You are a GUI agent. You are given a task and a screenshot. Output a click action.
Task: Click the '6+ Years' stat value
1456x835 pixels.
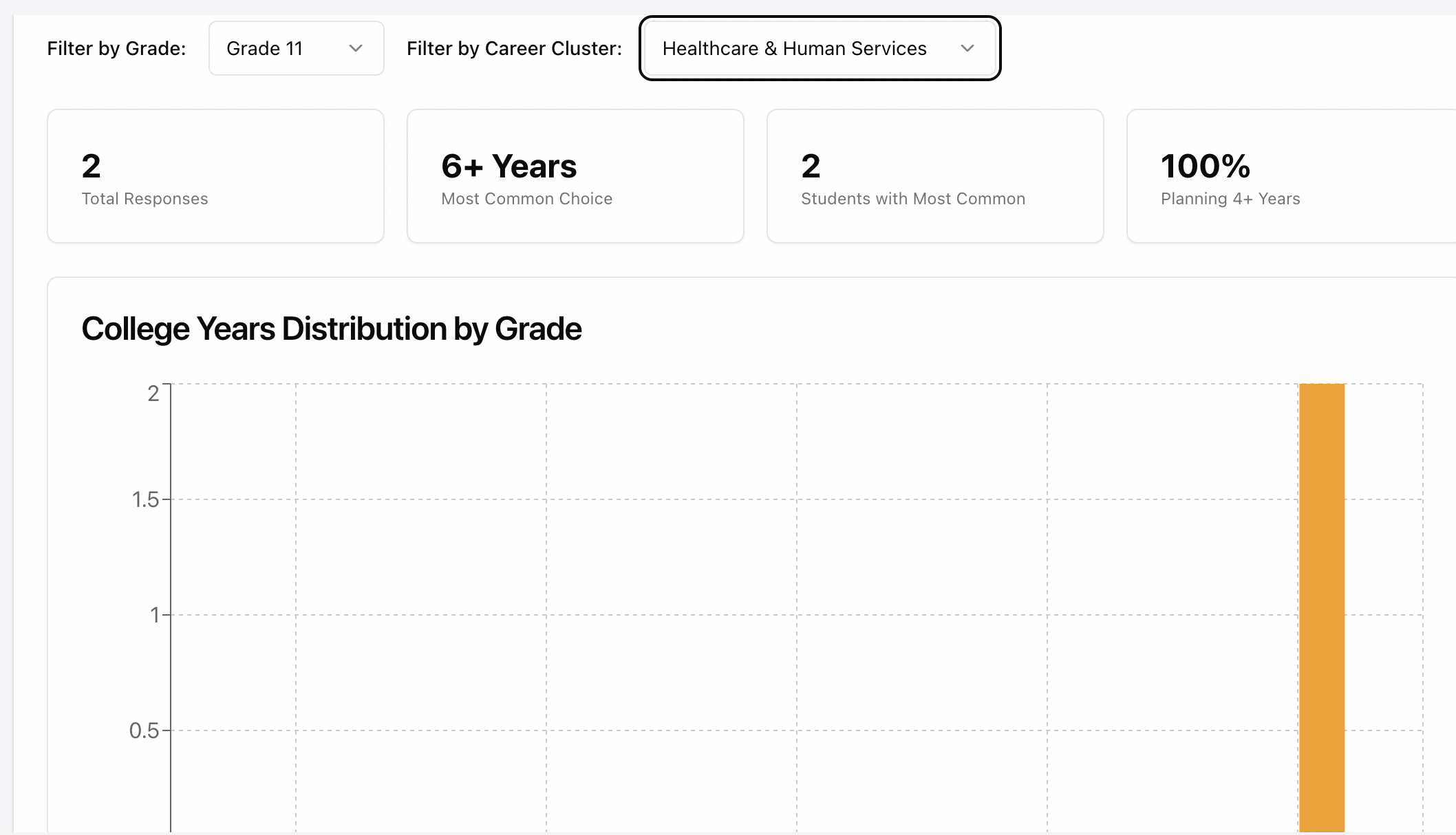point(508,166)
